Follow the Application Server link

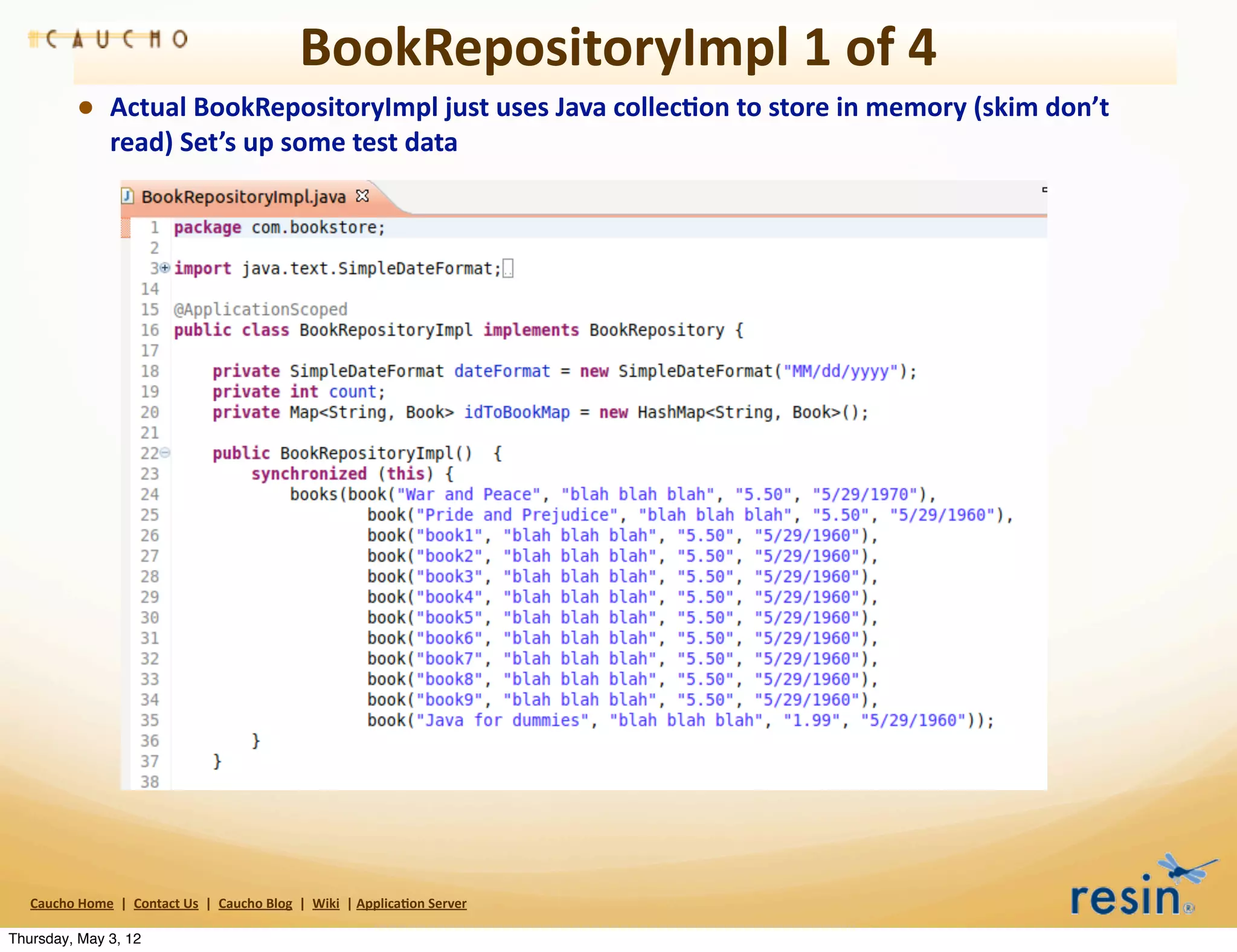click(411, 904)
